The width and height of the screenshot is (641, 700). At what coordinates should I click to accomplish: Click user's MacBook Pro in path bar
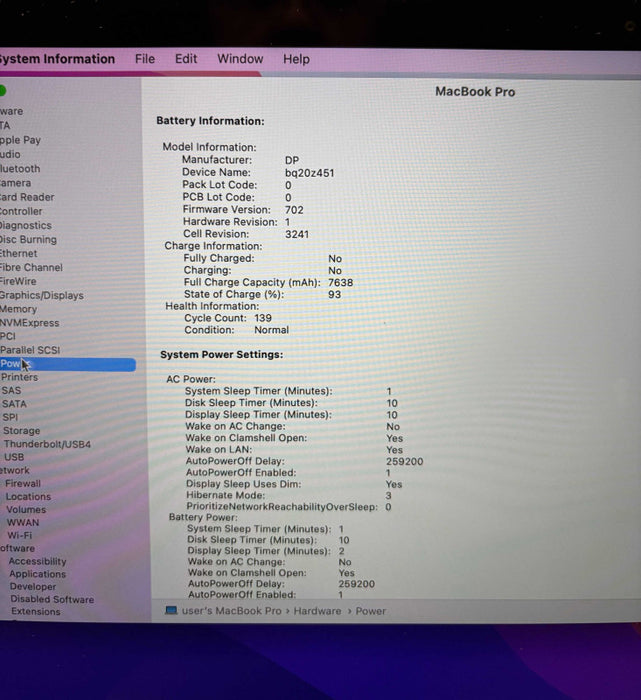click(x=231, y=611)
